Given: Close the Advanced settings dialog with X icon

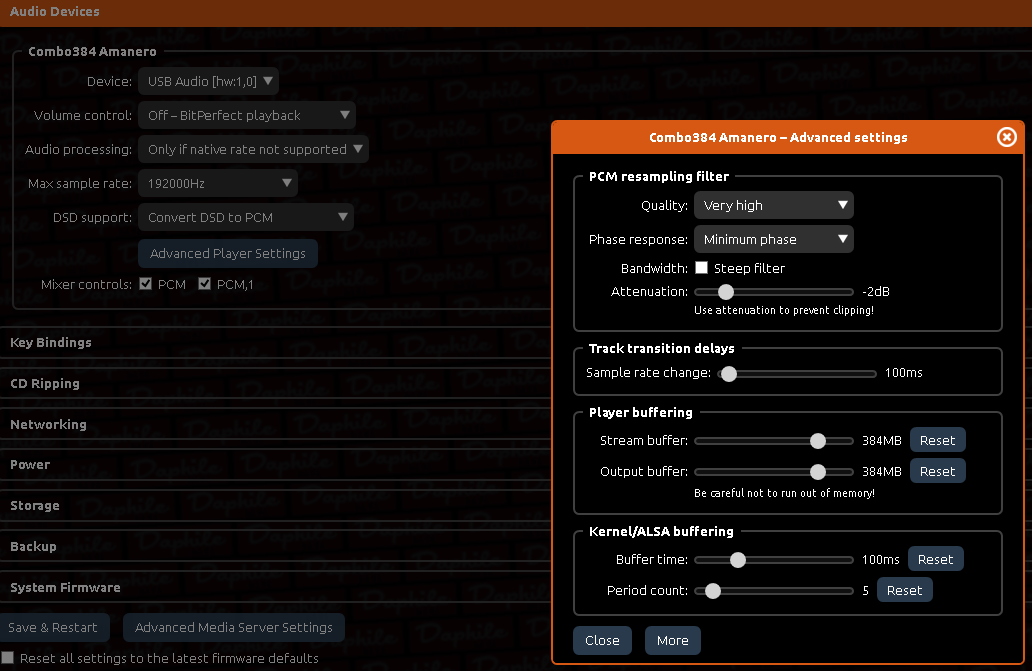Looking at the screenshot, I should (x=1006, y=137).
